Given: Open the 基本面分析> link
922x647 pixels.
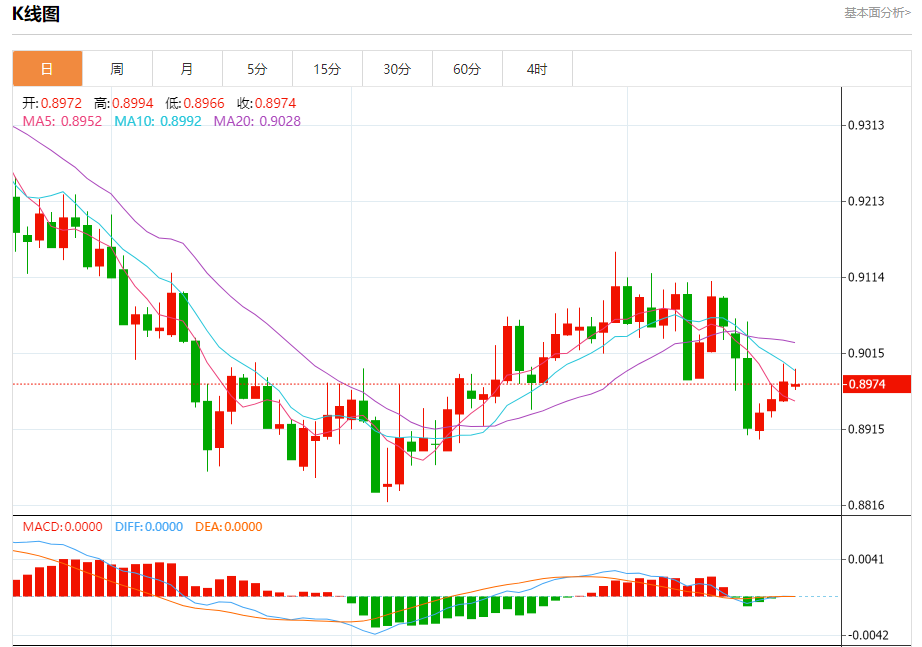Looking at the screenshot, I should [877, 13].
